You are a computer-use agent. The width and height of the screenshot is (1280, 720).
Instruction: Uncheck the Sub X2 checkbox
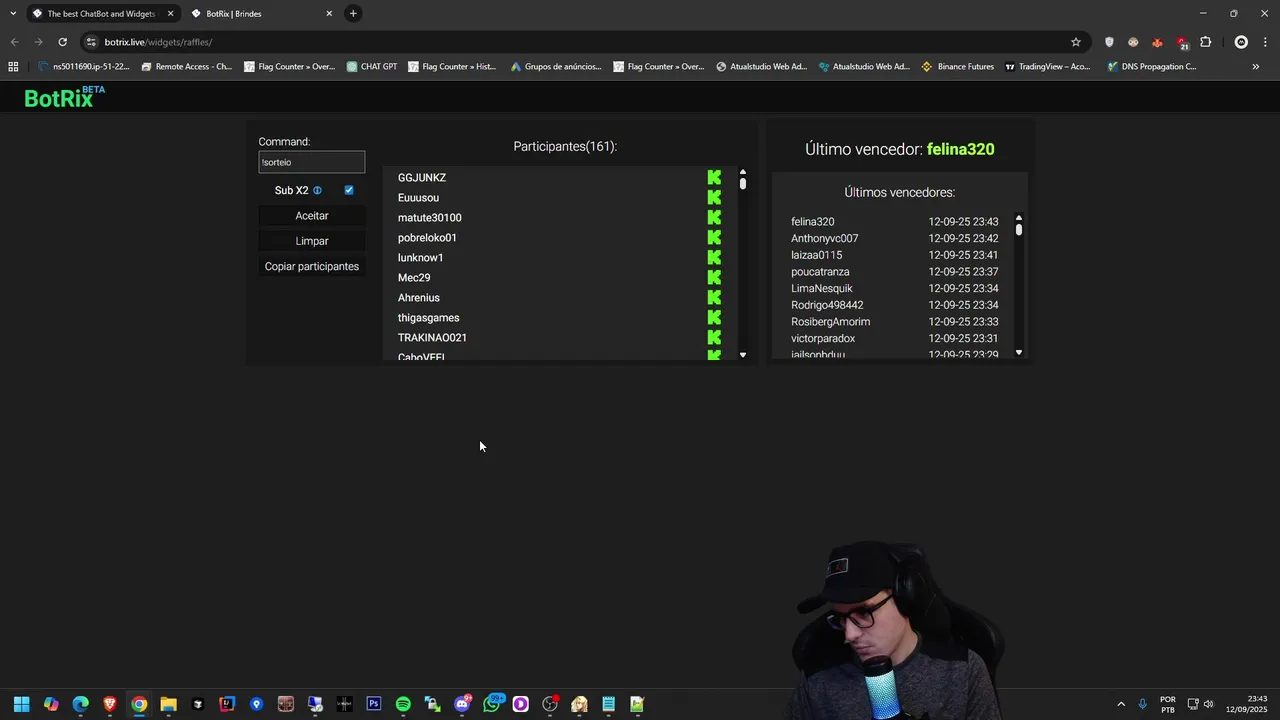[x=349, y=190]
